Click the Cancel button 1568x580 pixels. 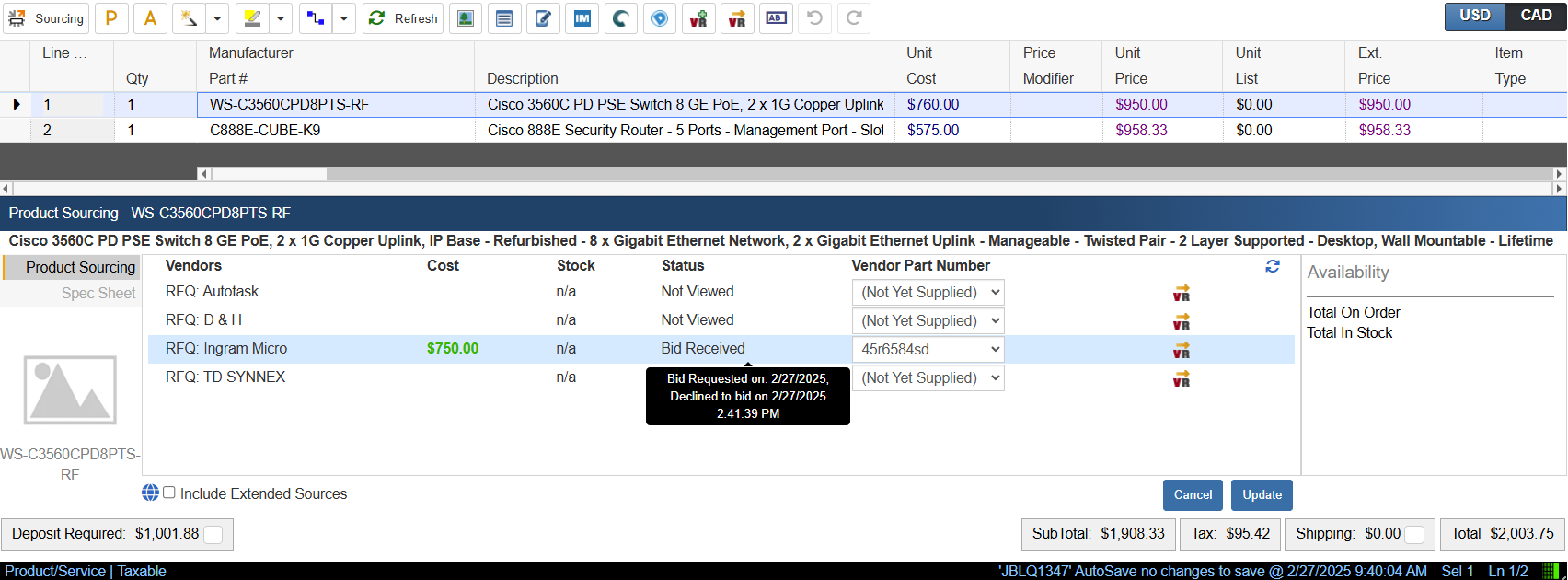[x=1193, y=495]
